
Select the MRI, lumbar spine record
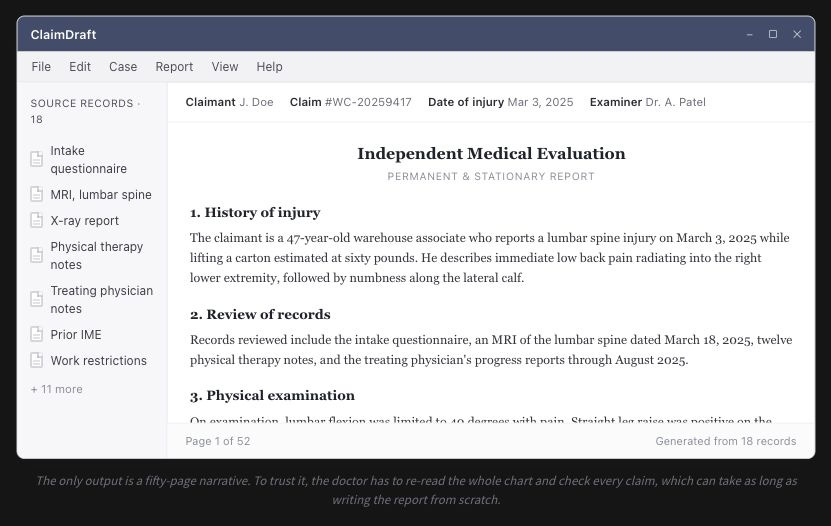click(92, 194)
